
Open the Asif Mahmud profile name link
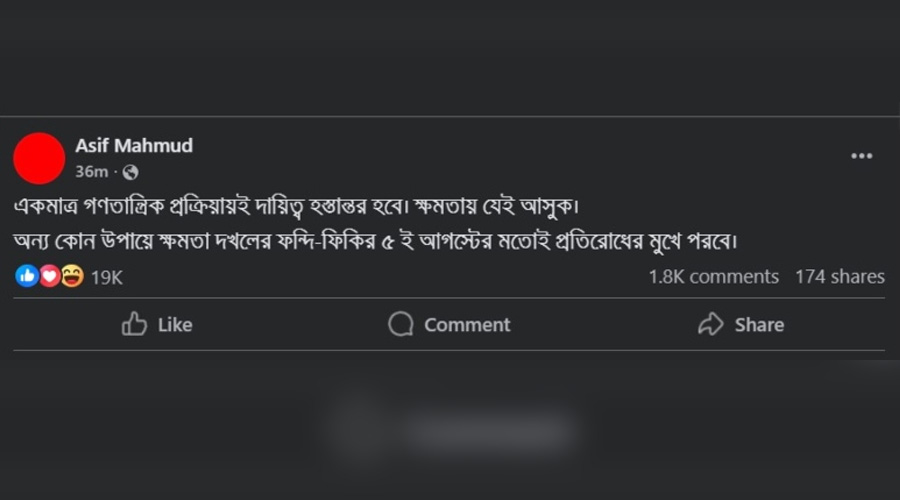[134, 145]
